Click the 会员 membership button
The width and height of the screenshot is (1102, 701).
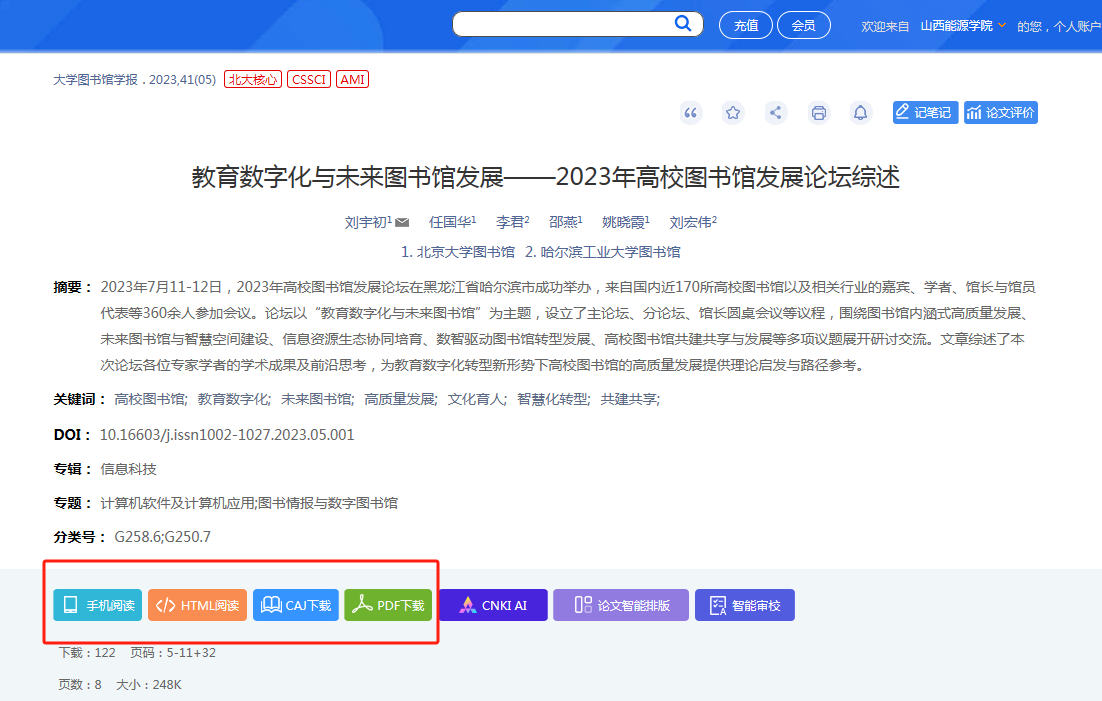[x=803, y=26]
